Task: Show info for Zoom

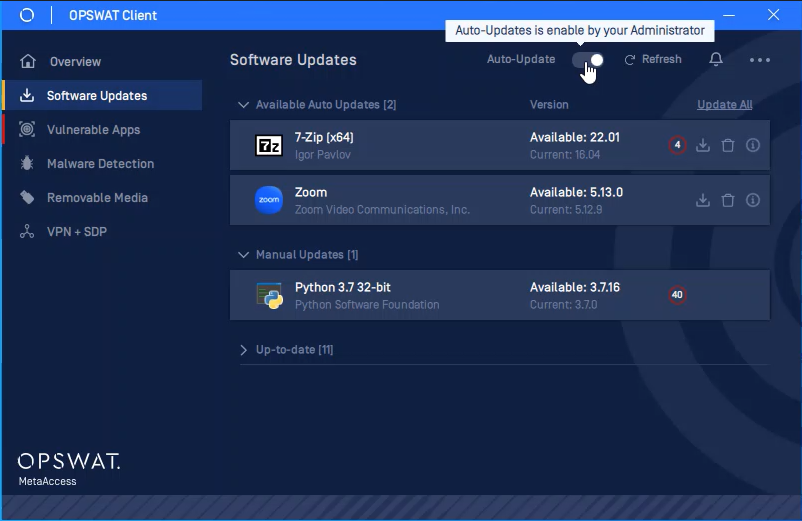Action: point(752,200)
